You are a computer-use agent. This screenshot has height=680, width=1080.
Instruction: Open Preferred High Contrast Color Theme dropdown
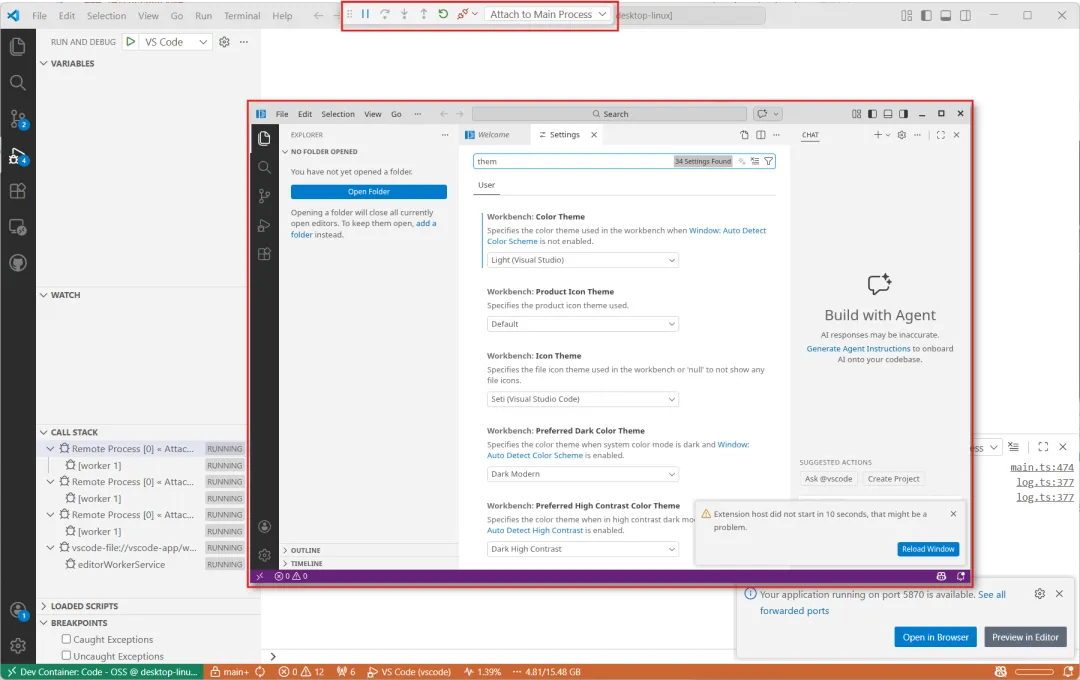[x=582, y=549]
